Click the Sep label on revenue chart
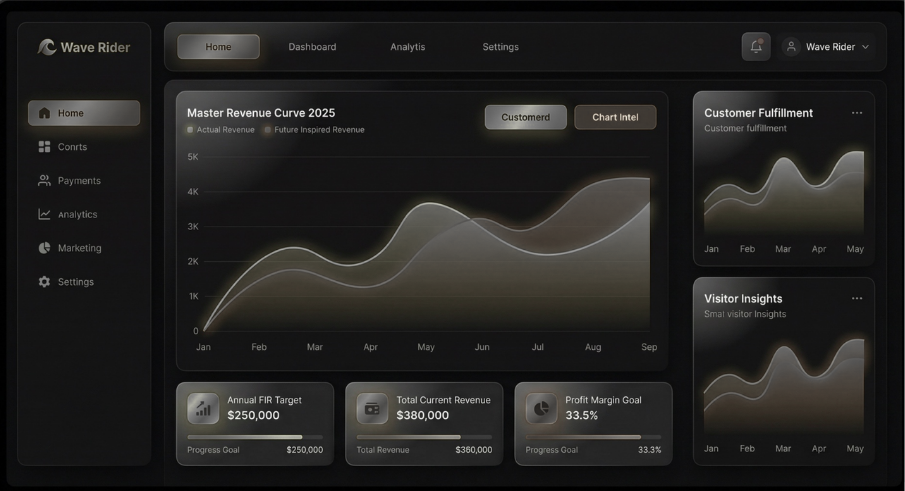This screenshot has width=905, height=491. pyautogui.click(x=649, y=347)
